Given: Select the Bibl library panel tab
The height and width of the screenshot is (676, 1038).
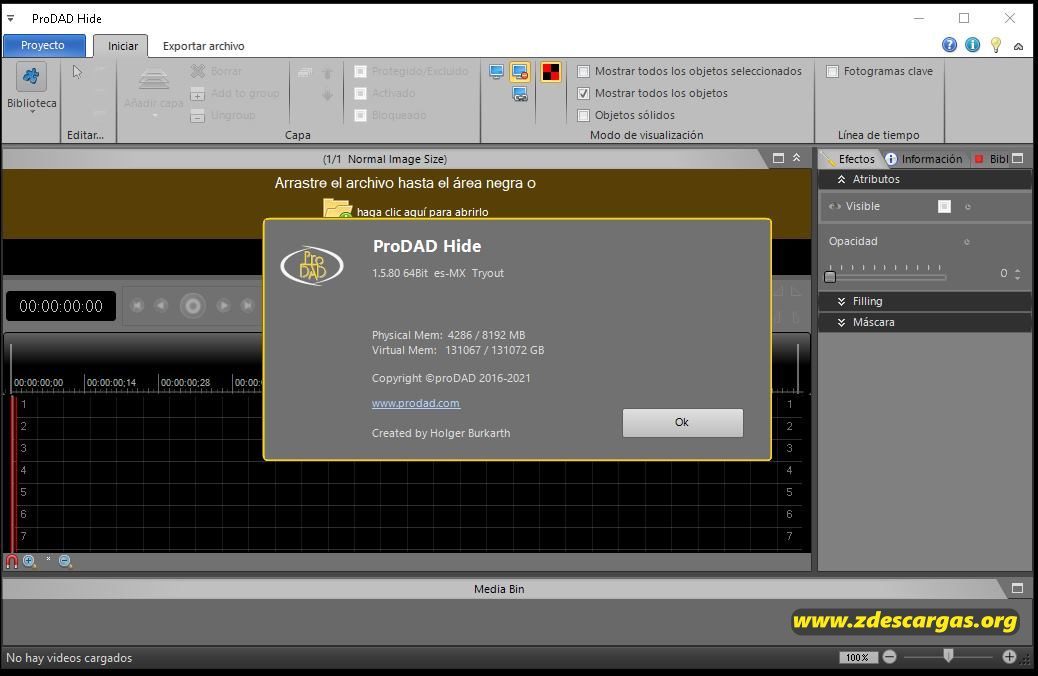Looking at the screenshot, I should tap(992, 159).
